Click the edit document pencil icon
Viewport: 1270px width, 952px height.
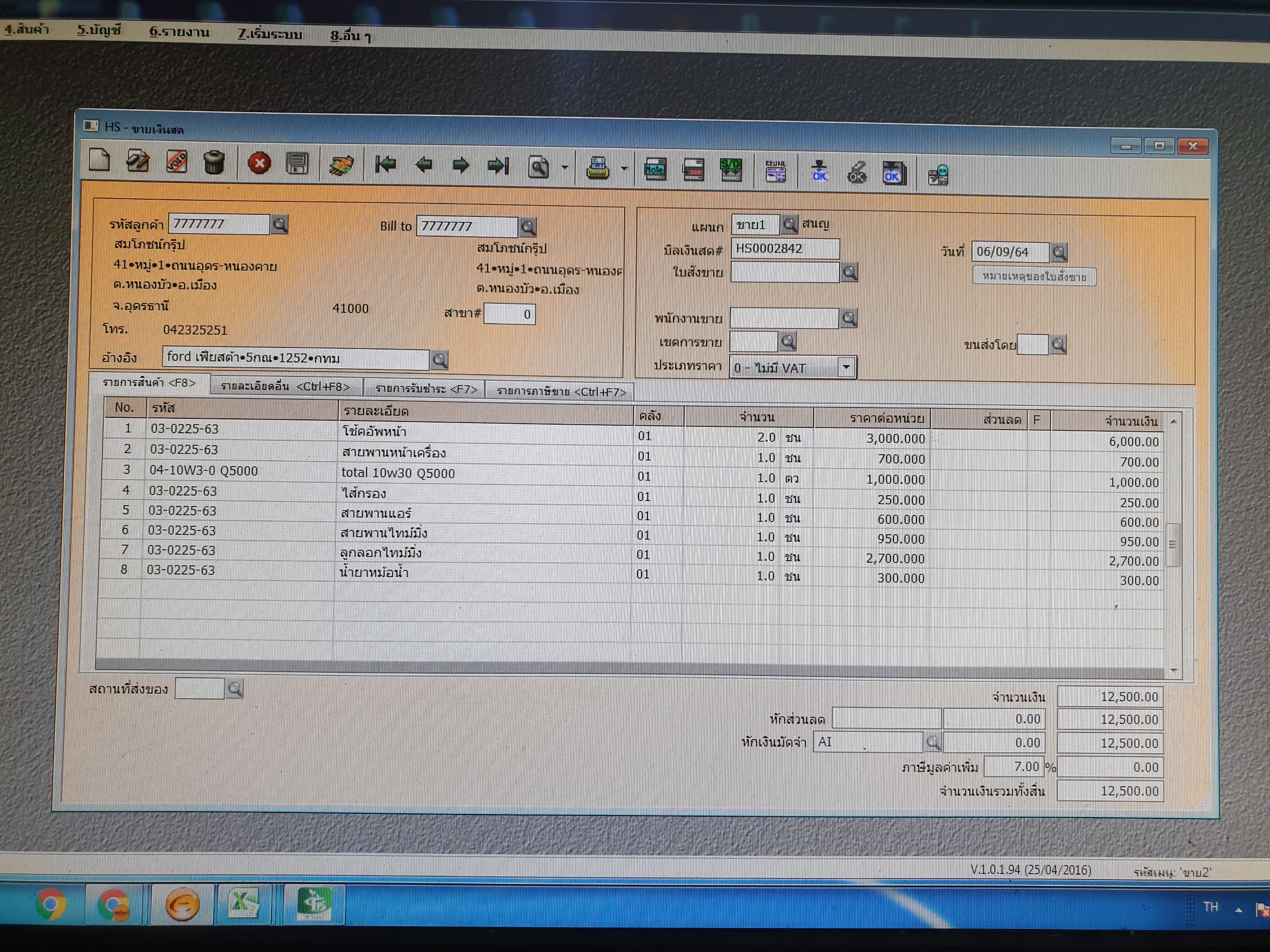coord(138,161)
